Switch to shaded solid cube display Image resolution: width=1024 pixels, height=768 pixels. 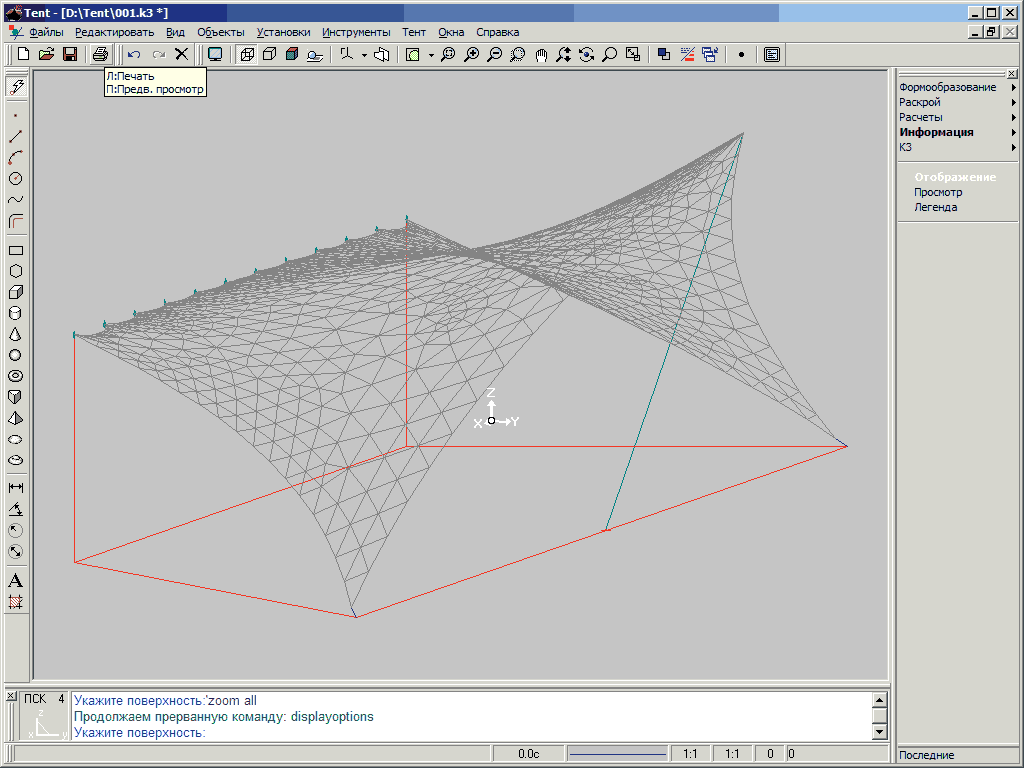(x=292, y=54)
